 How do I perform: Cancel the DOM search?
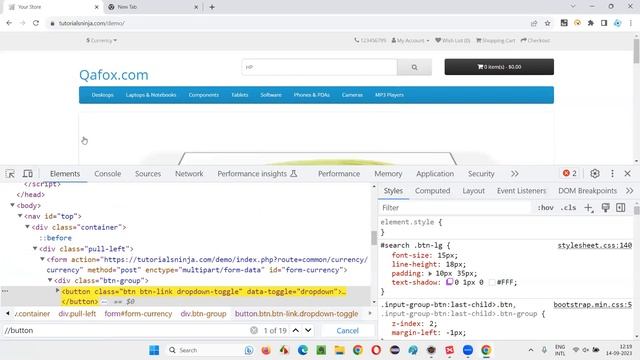(347, 331)
